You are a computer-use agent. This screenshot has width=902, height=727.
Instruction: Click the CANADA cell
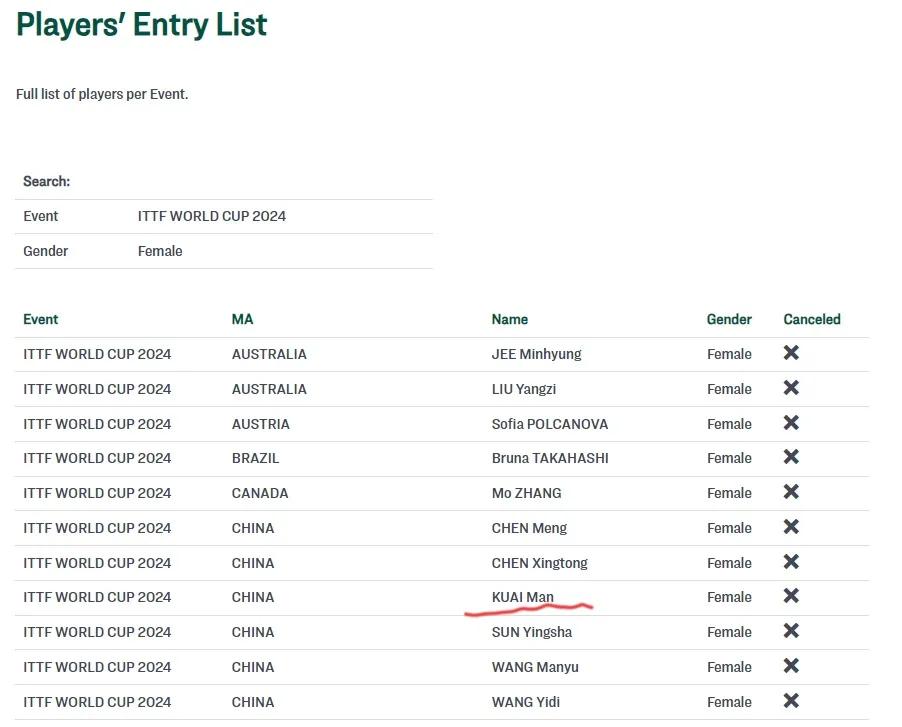point(260,493)
